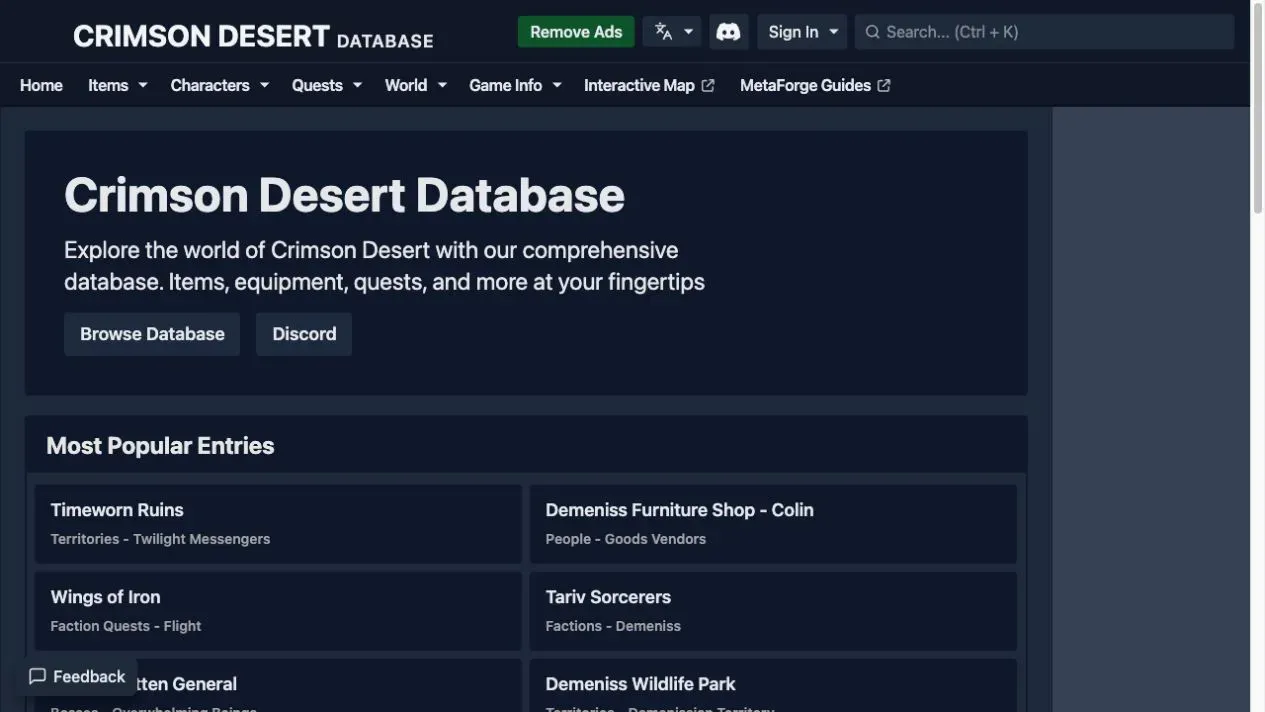This screenshot has width=1265, height=712.
Task: Open the Demeniss Wildlife Park entry
Action: (773, 685)
